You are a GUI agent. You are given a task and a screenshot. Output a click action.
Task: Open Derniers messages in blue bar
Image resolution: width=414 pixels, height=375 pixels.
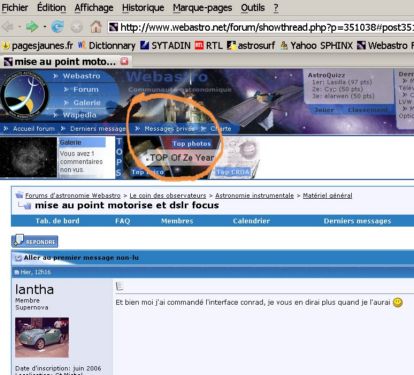point(98,129)
